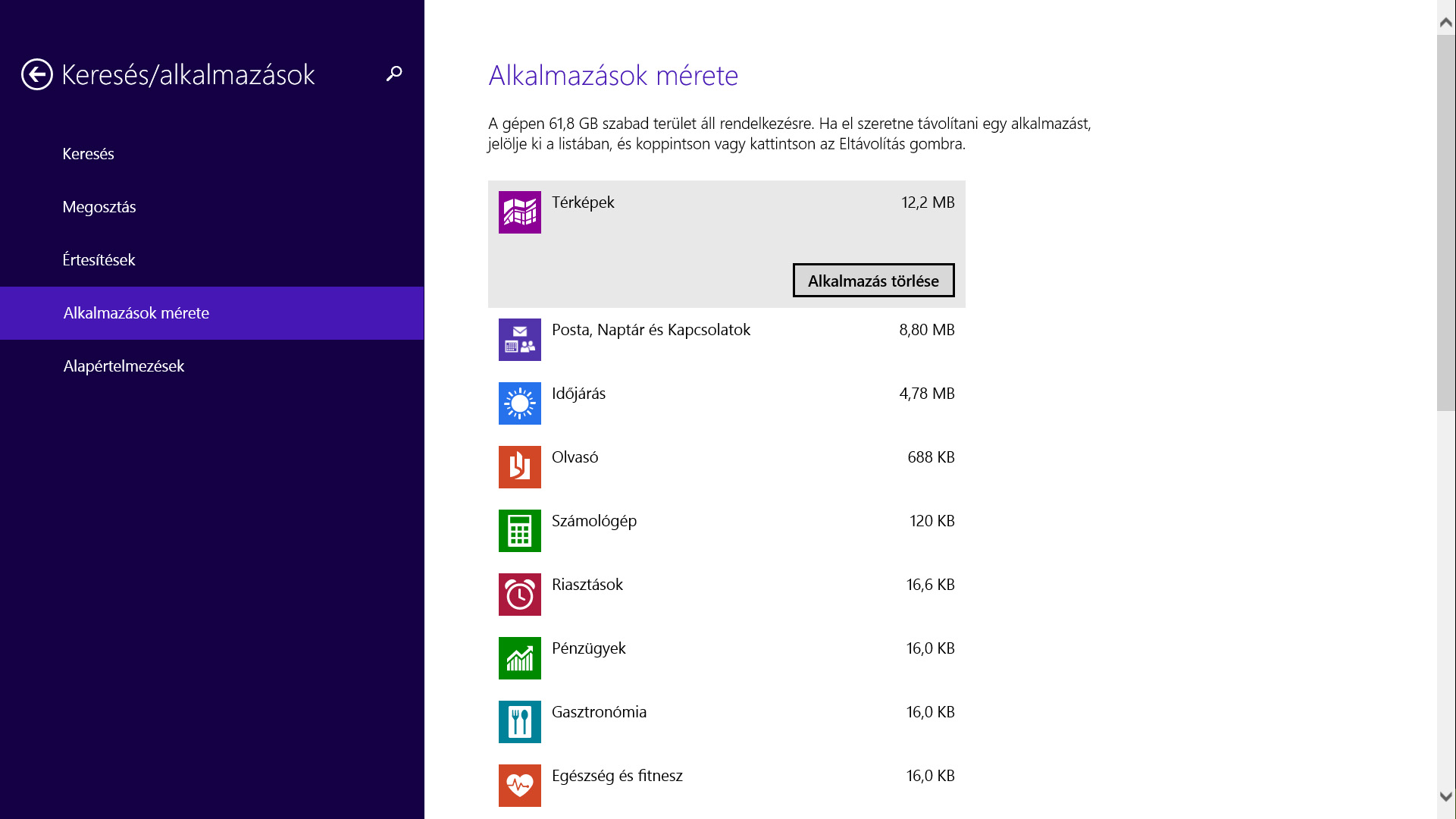The height and width of the screenshot is (819, 1456).
Task: Switch to Alapértelmezések section
Action: coord(124,366)
